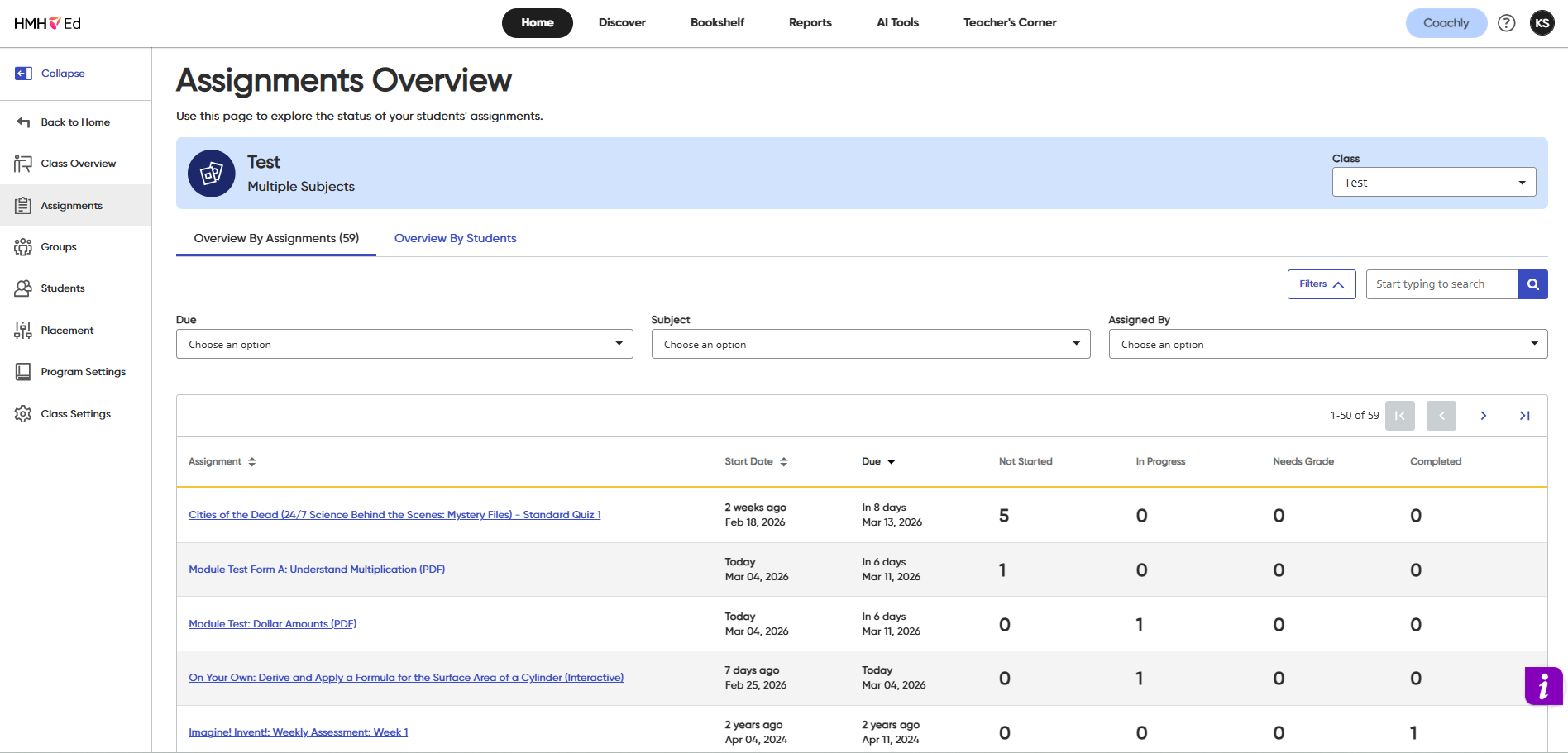
Task: Open Module Test: Dollar Amounts PDF link
Action: pos(273,624)
